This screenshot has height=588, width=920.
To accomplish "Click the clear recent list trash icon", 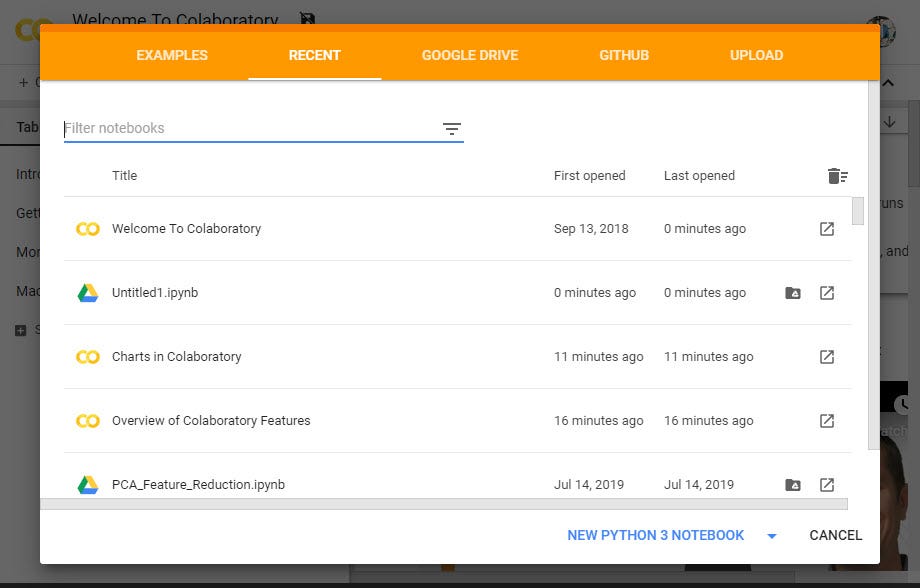I will pyautogui.click(x=837, y=176).
